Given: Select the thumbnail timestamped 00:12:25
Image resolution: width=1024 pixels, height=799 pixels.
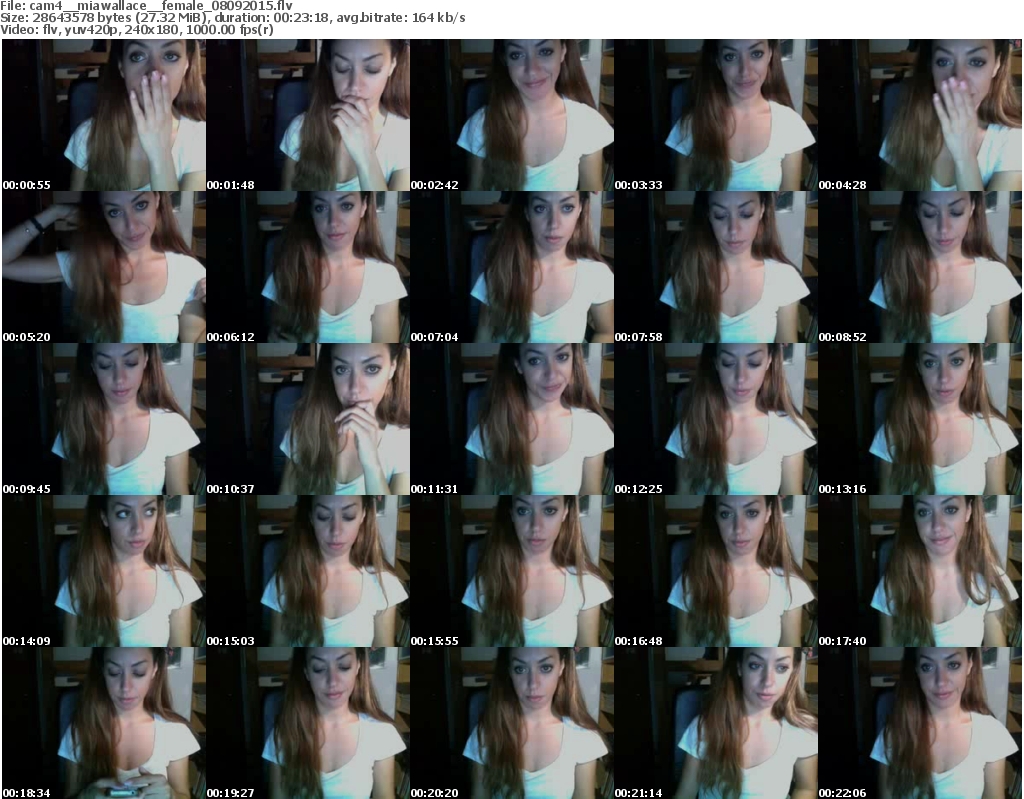Looking at the screenshot, I should tap(716, 419).
